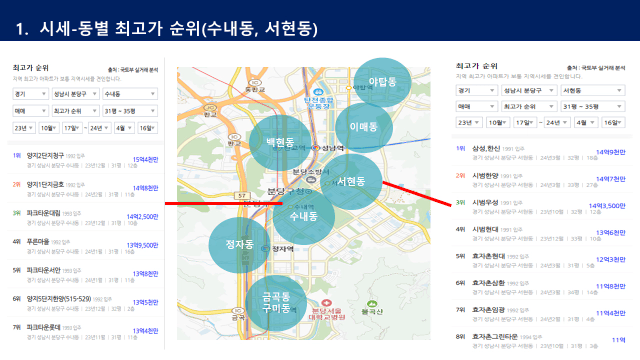Expand right 최고가 순위 sort dropdown
Screen dimensions: 640x360
tap(529, 107)
